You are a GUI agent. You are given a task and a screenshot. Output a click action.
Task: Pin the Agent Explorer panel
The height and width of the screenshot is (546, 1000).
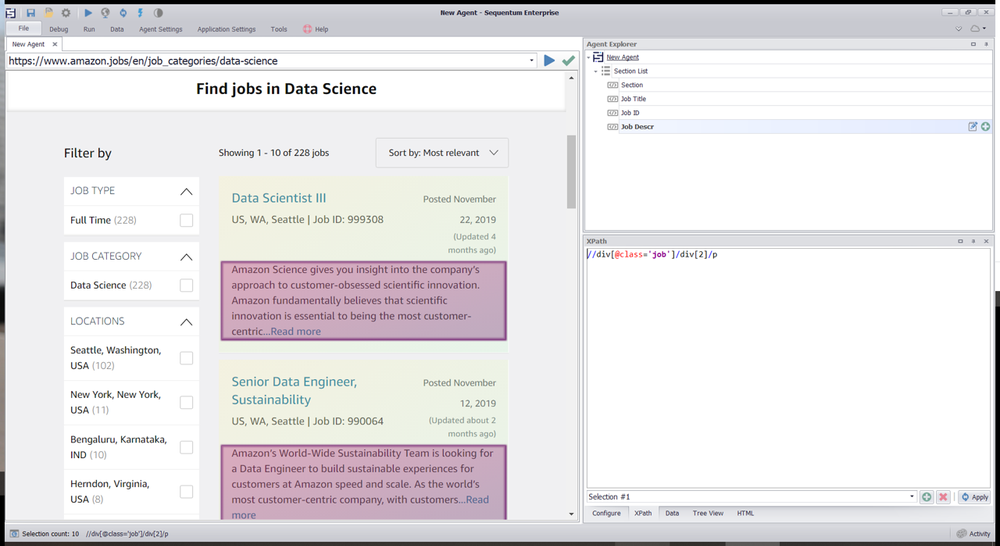[986, 44]
